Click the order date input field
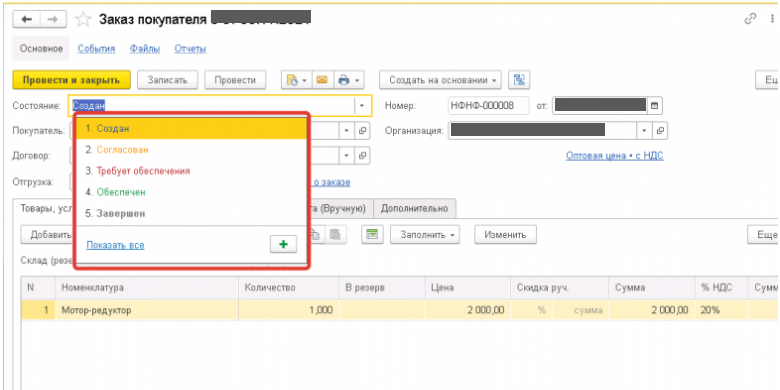The height and width of the screenshot is (390, 780). pyautogui.click(x=600, y=105)
